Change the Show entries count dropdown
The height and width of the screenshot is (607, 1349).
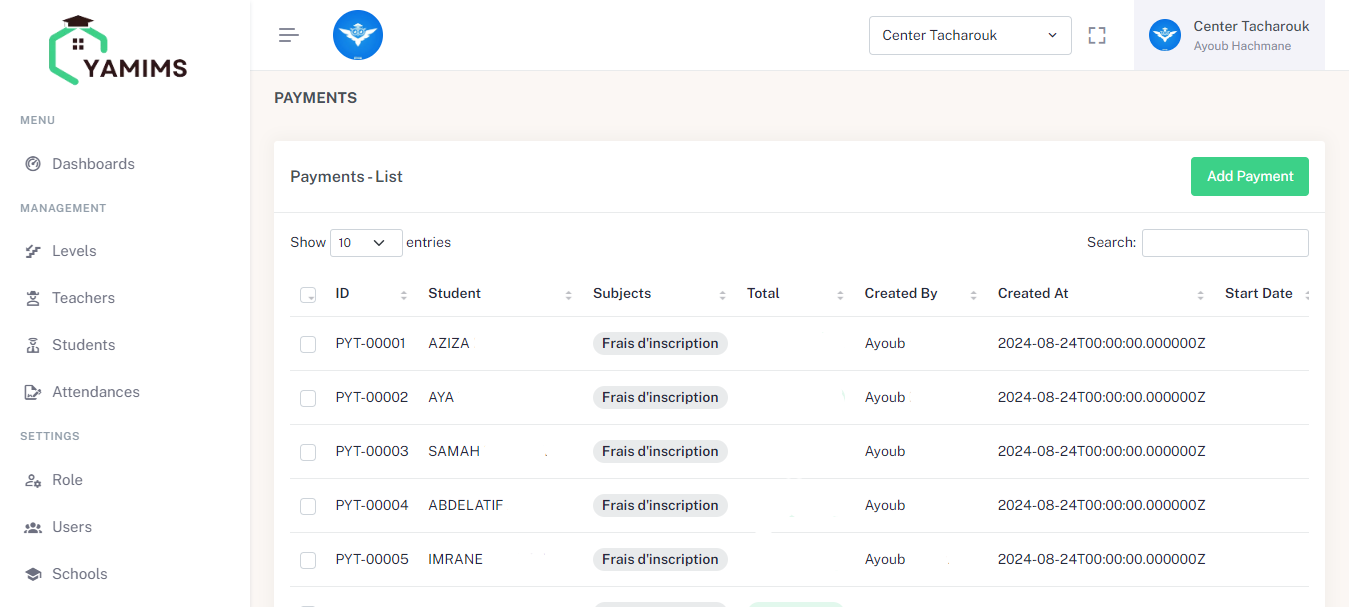pos(365,242)
